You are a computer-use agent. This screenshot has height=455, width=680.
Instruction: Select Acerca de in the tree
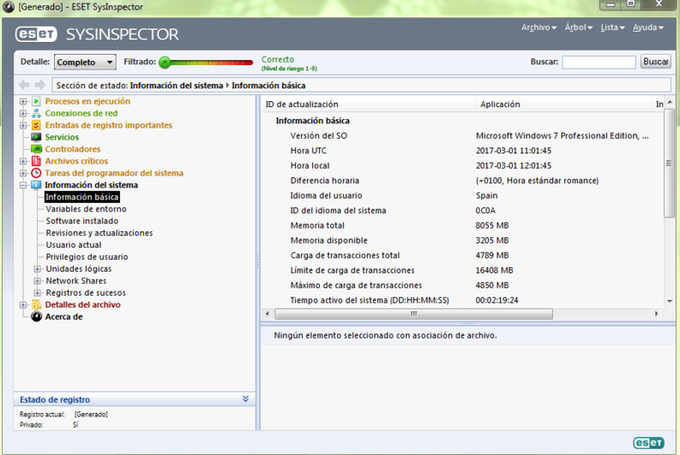[64, 317]
